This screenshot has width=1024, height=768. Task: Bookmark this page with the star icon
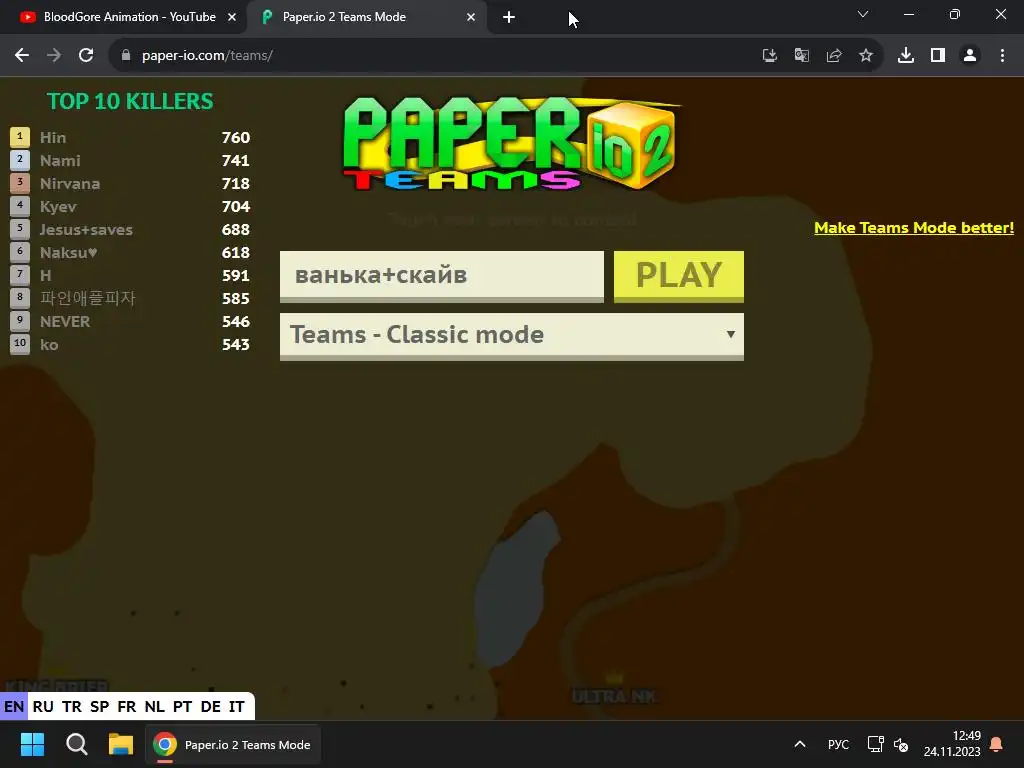[866, 56]
